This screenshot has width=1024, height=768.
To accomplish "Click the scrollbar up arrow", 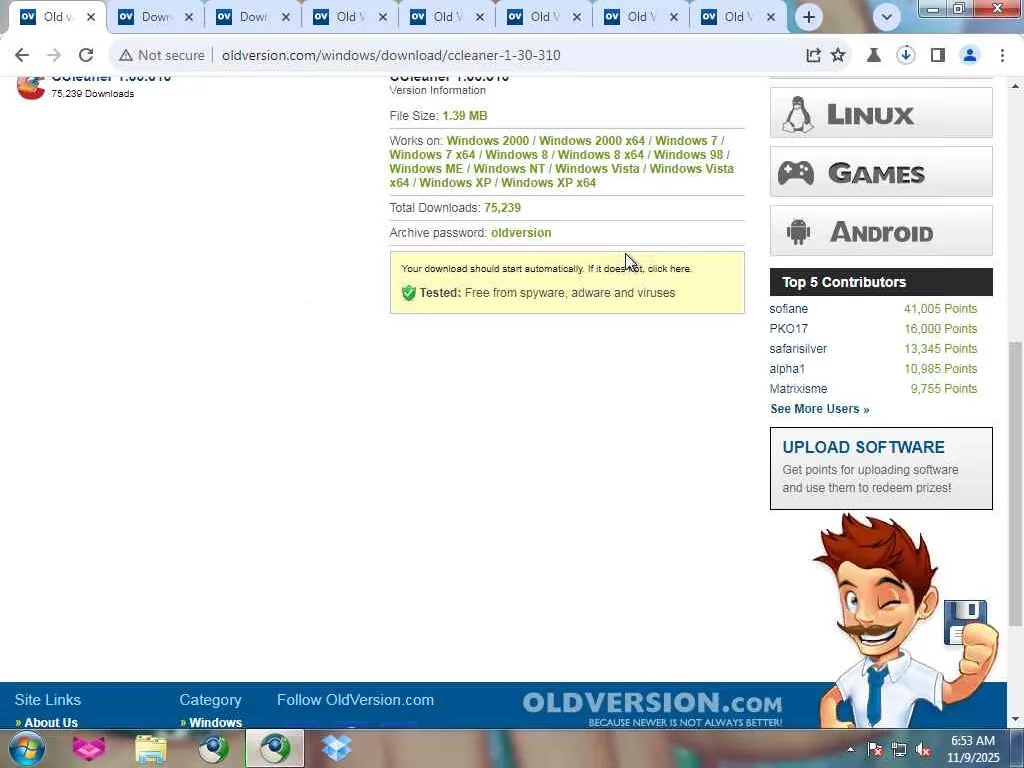I will click(1016, 86).
